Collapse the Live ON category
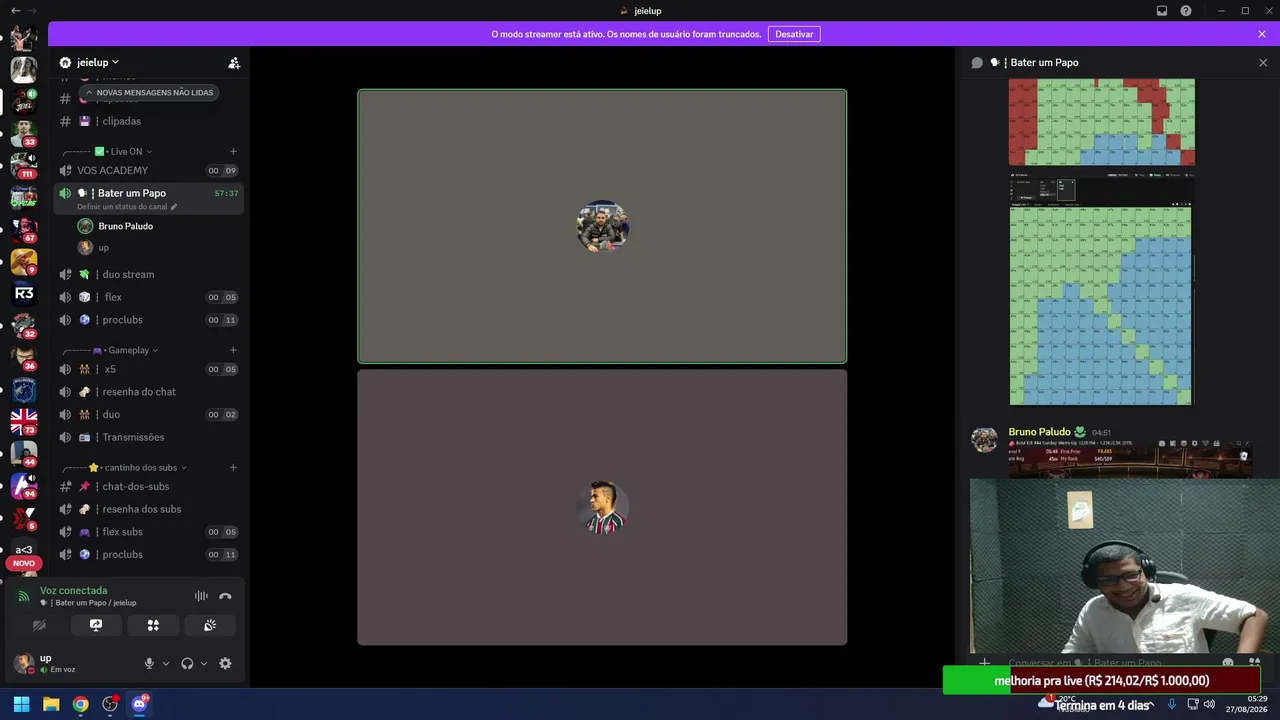Screen dimensions: 1280x720 pyautogui.click(x=107, y=152)
